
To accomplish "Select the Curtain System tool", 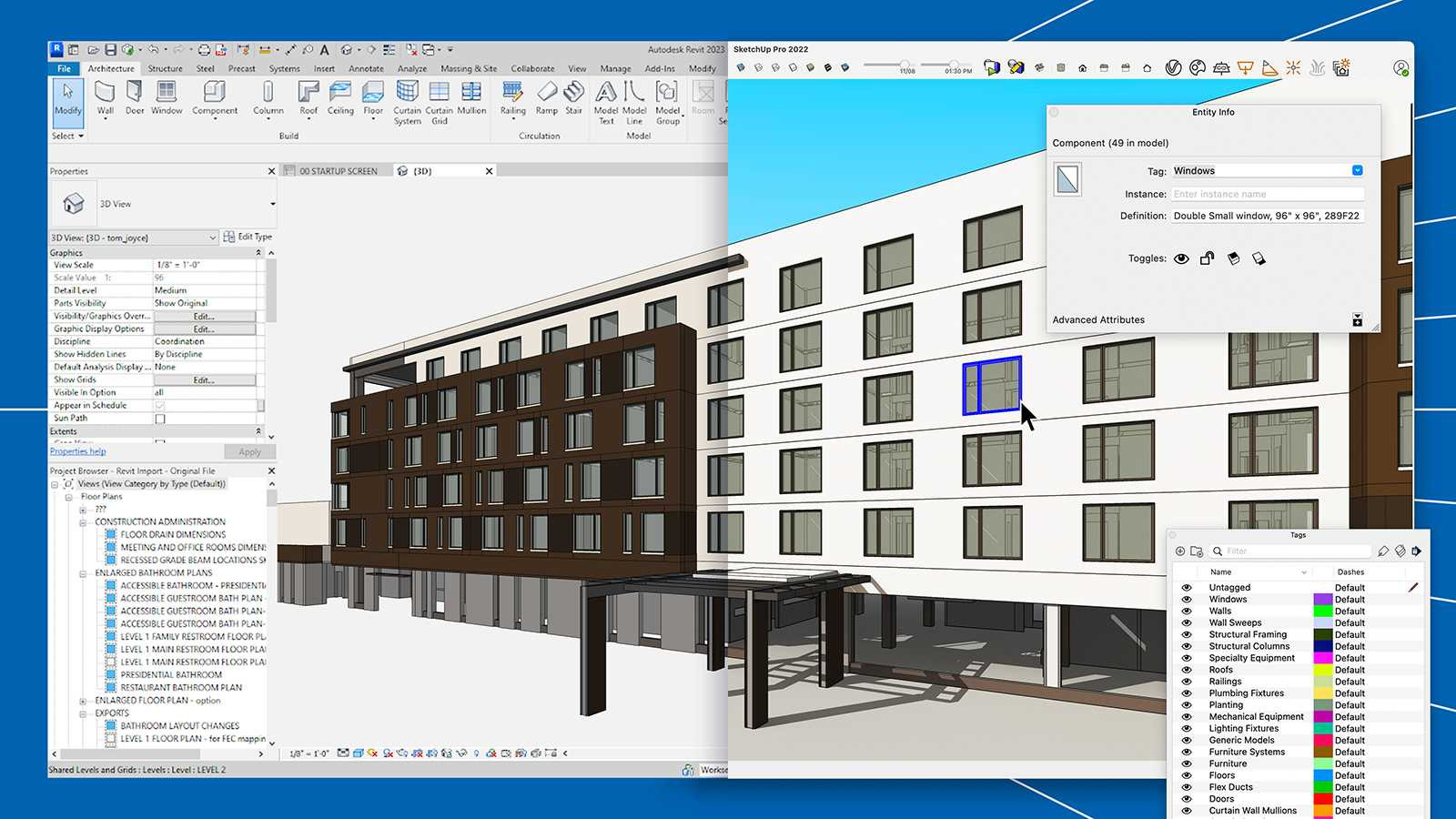I will point(407,100).
